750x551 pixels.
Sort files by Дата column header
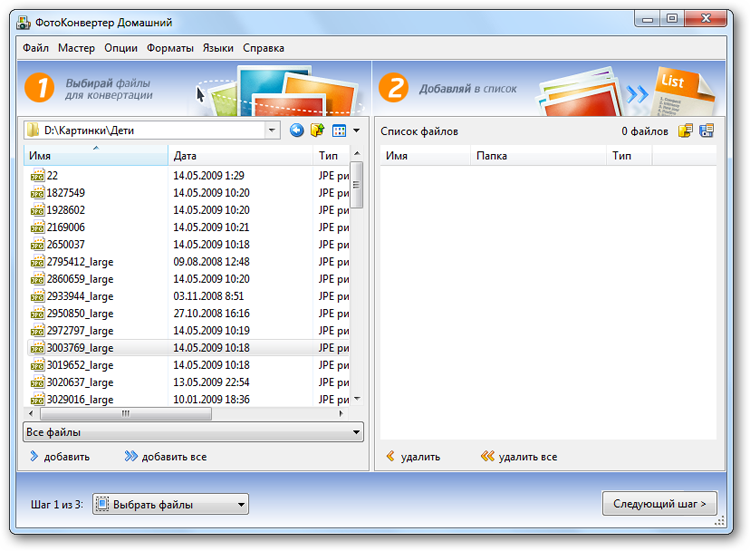click(x=241, y=156)
